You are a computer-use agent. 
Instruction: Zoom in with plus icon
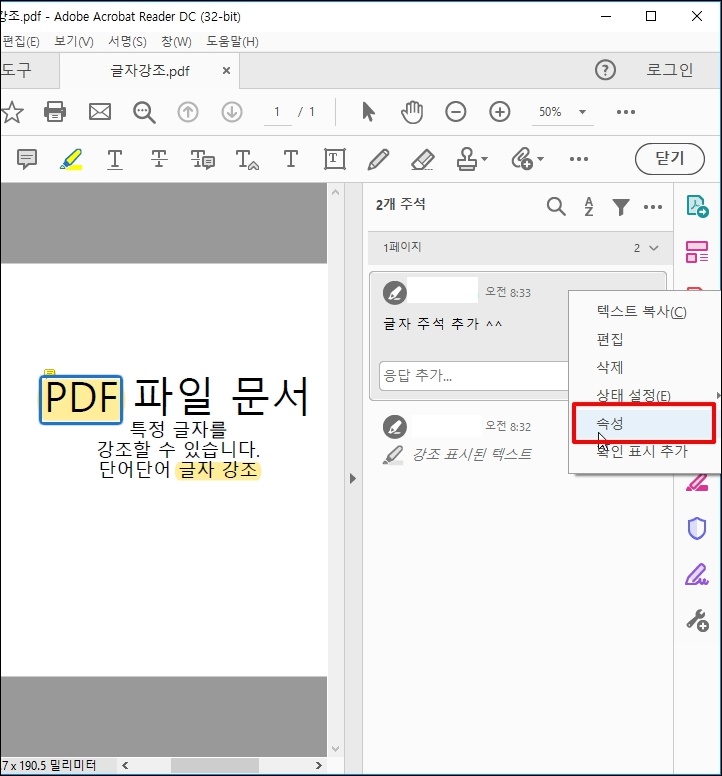pos(499,112)
